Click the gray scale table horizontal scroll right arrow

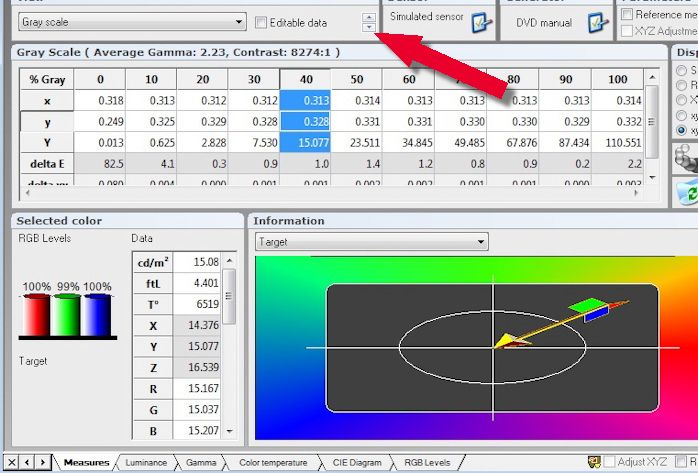coord(635,193)
